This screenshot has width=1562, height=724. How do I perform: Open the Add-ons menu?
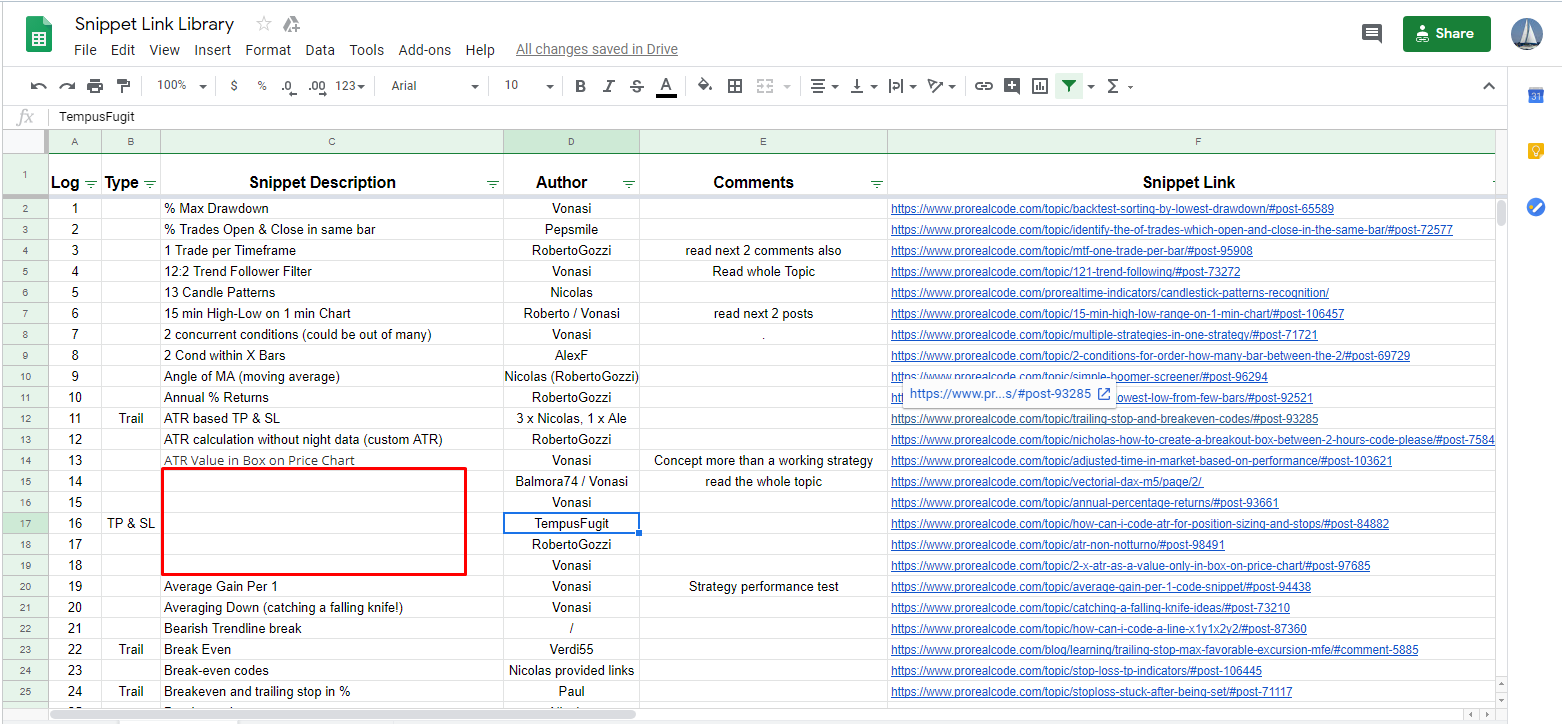tap(424, 50)
